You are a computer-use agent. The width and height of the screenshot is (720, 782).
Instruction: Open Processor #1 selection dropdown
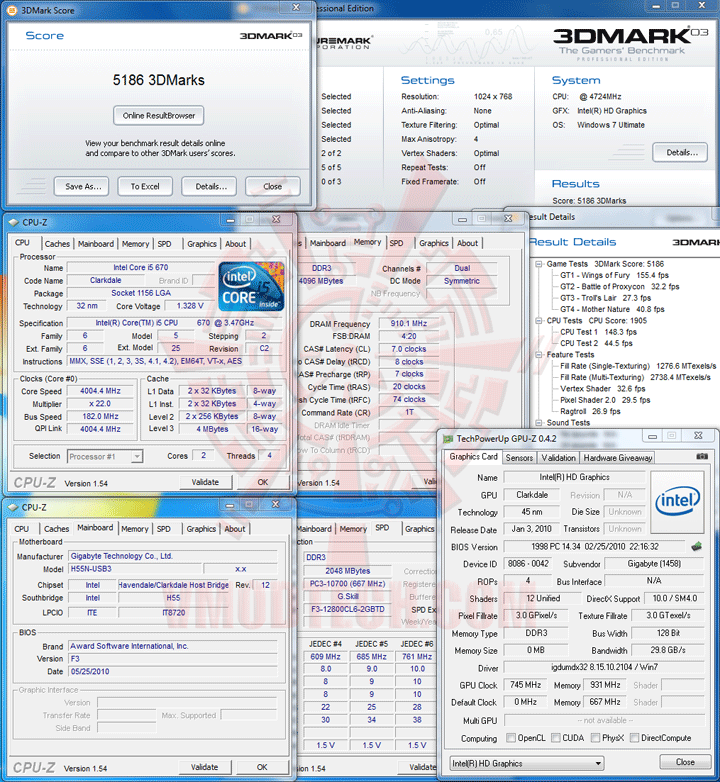coord(105,456)
